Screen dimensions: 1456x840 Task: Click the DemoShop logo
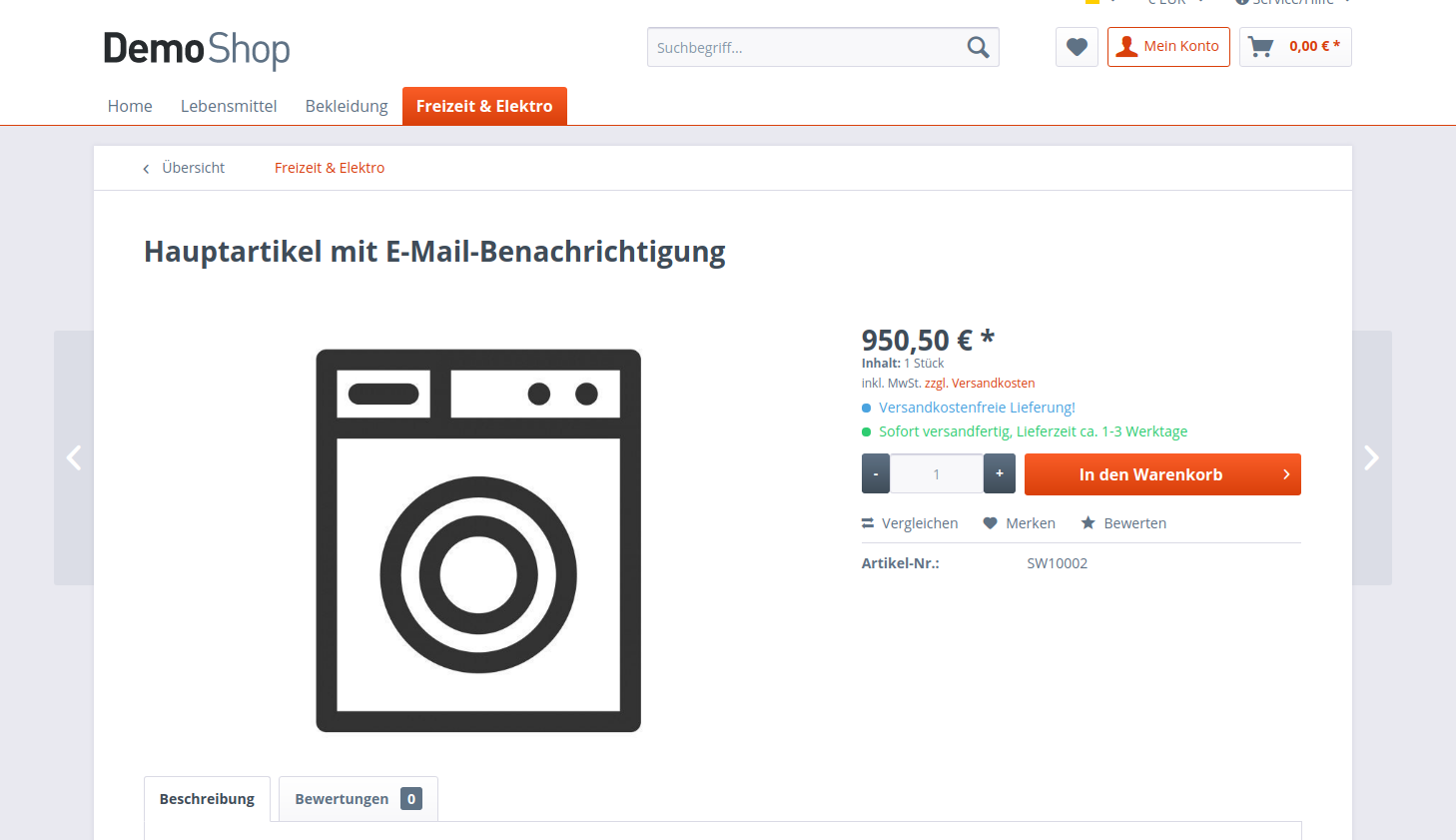pyautogui.click(x=196, y=50)
